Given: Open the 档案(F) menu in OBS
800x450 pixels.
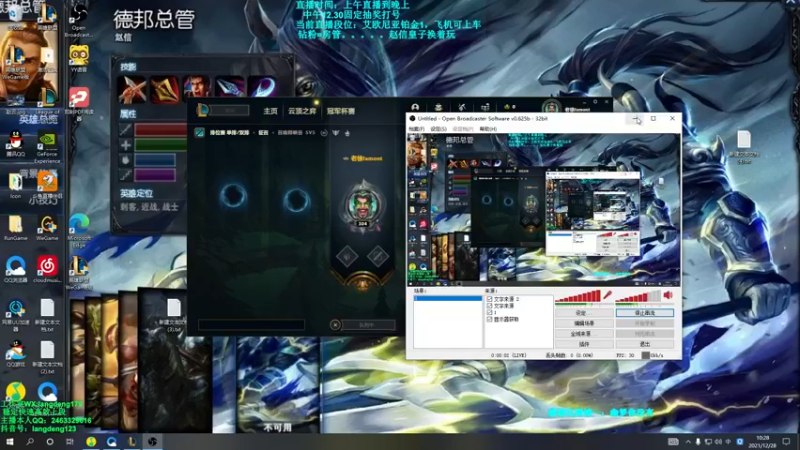Looking at the screenshot, I should click(x=416, y=129).
